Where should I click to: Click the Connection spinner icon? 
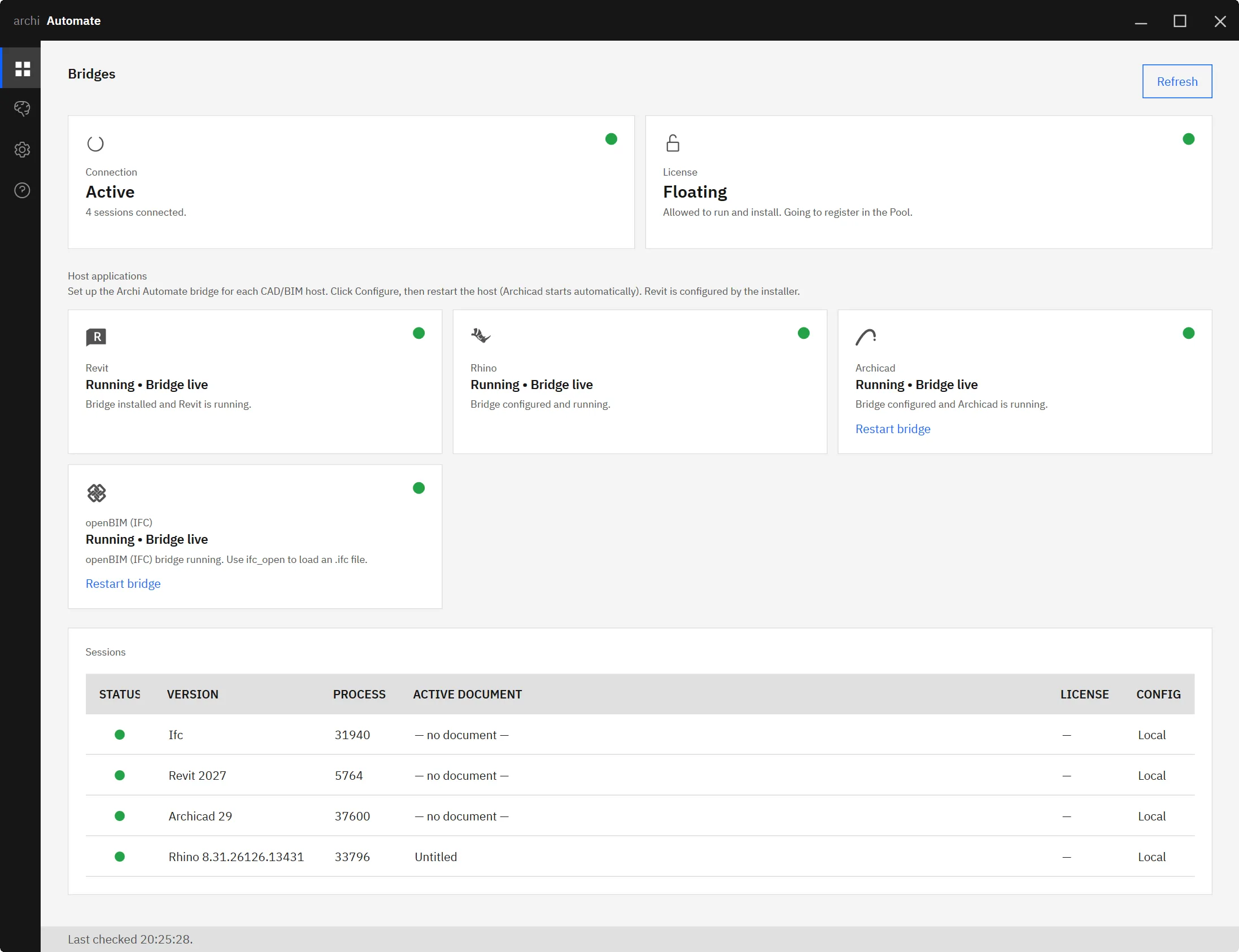(95, 143)
